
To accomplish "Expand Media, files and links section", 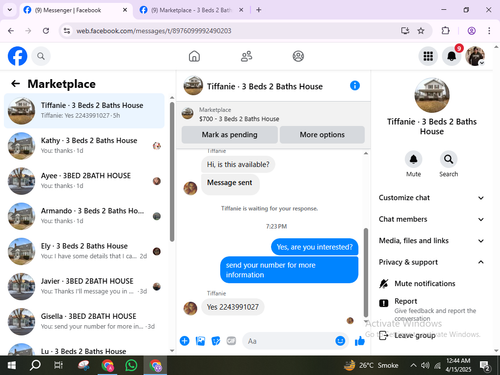I will [x=431, y=241].
